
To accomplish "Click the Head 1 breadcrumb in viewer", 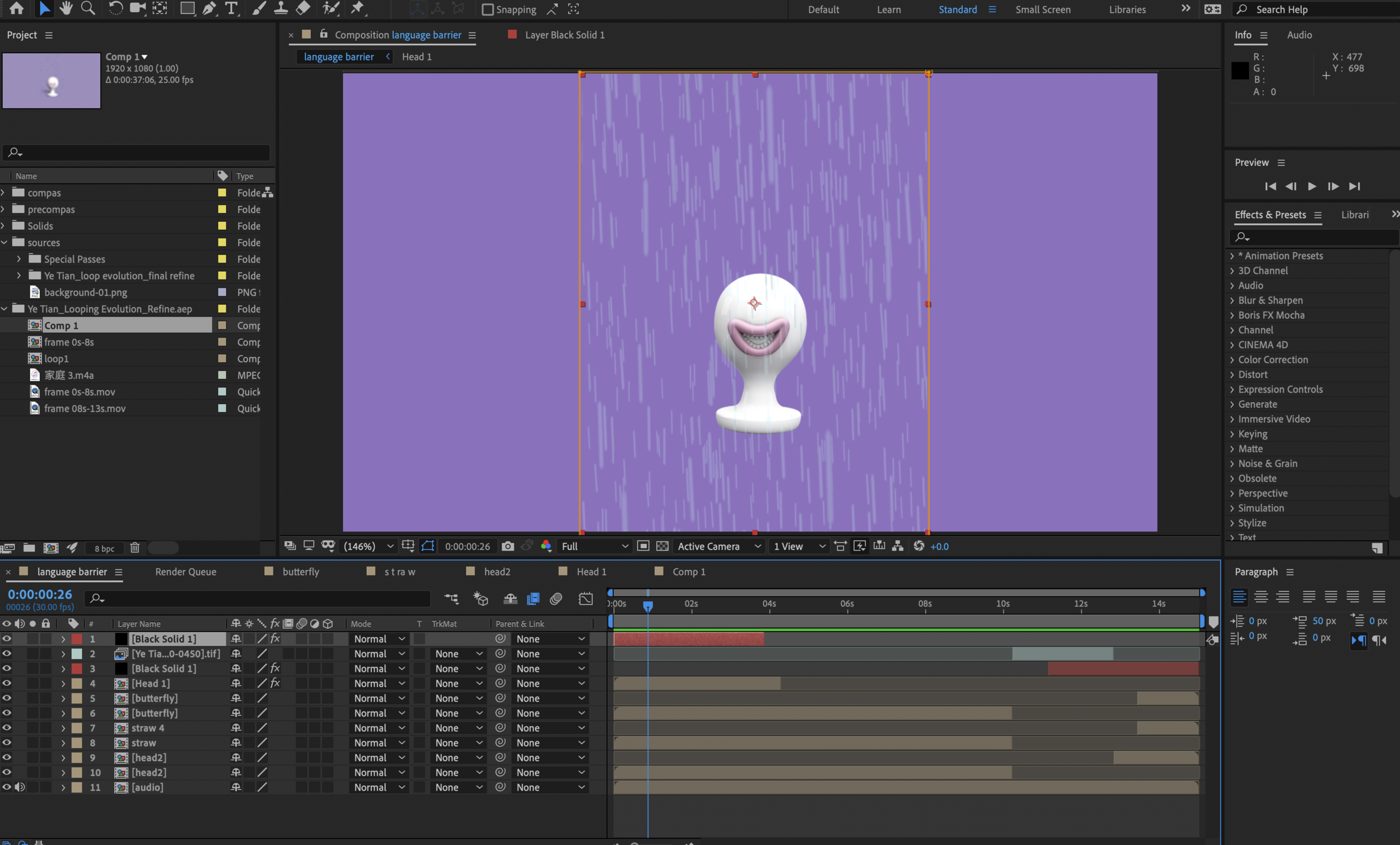I will coord(417,57).
